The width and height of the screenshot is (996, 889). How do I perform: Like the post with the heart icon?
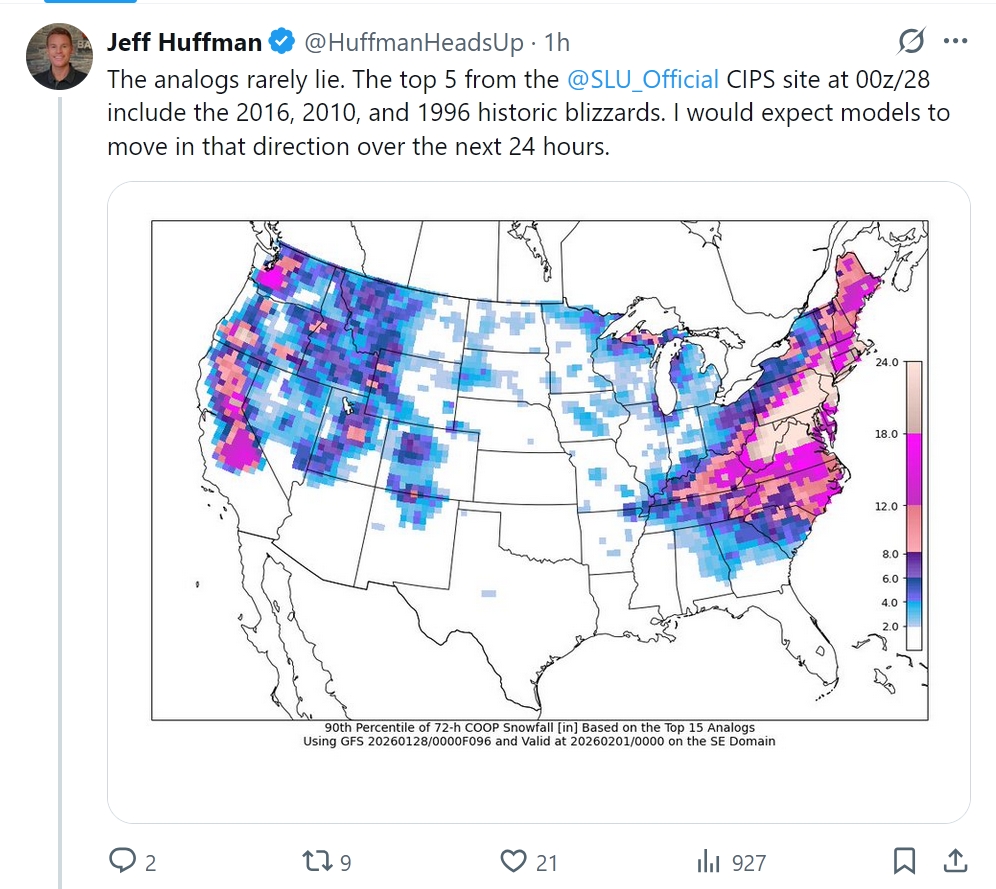click(x=513, y=861)
